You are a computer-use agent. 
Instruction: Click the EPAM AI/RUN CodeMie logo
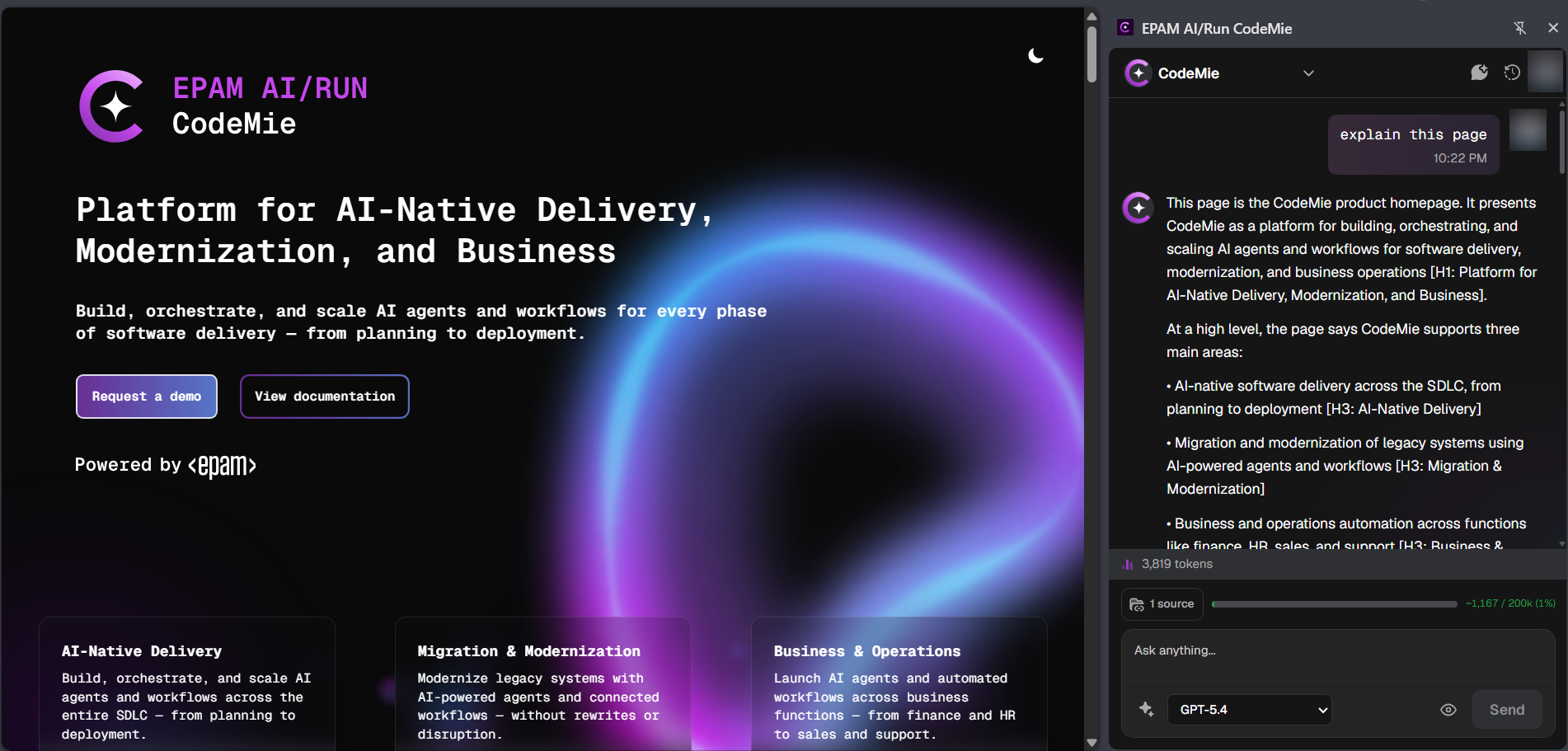(x=223, y=106)
